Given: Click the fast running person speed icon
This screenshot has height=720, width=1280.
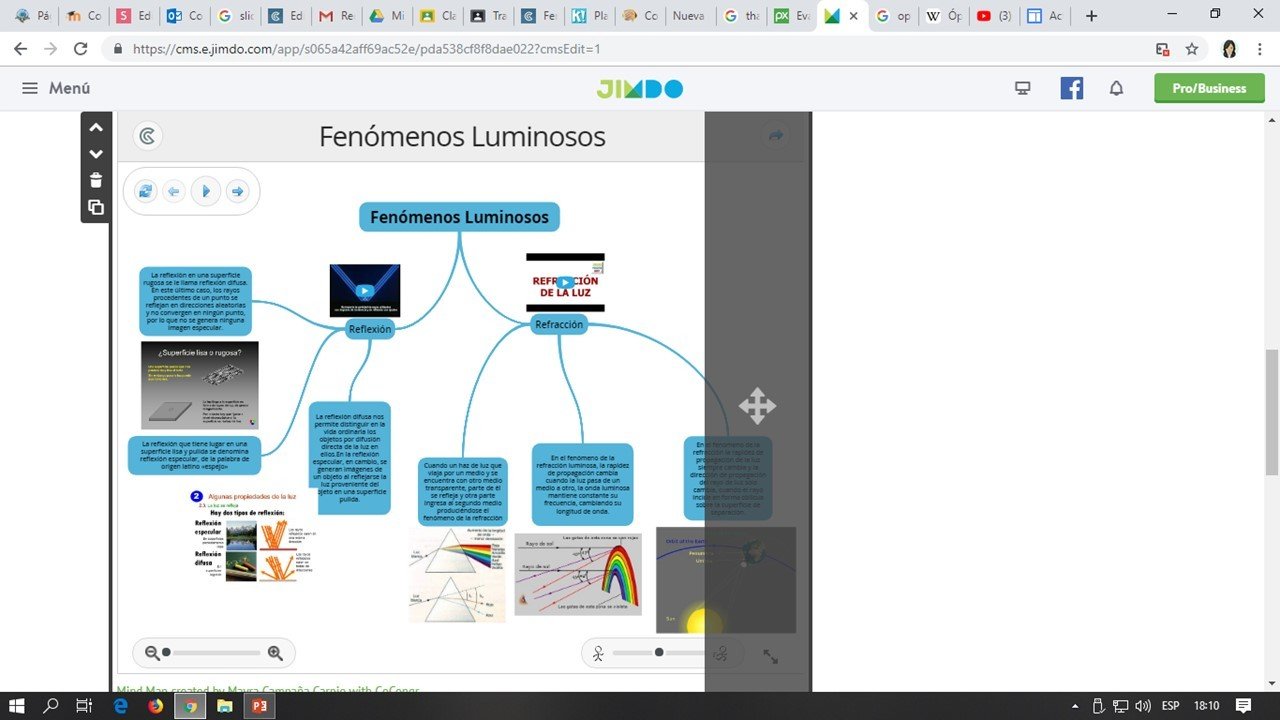Looking at the screenshot, I should [x=722, y=654].
